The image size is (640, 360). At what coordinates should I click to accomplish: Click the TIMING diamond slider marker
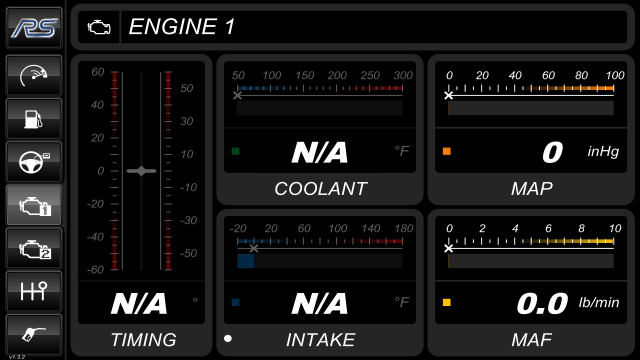click(141, 171)
